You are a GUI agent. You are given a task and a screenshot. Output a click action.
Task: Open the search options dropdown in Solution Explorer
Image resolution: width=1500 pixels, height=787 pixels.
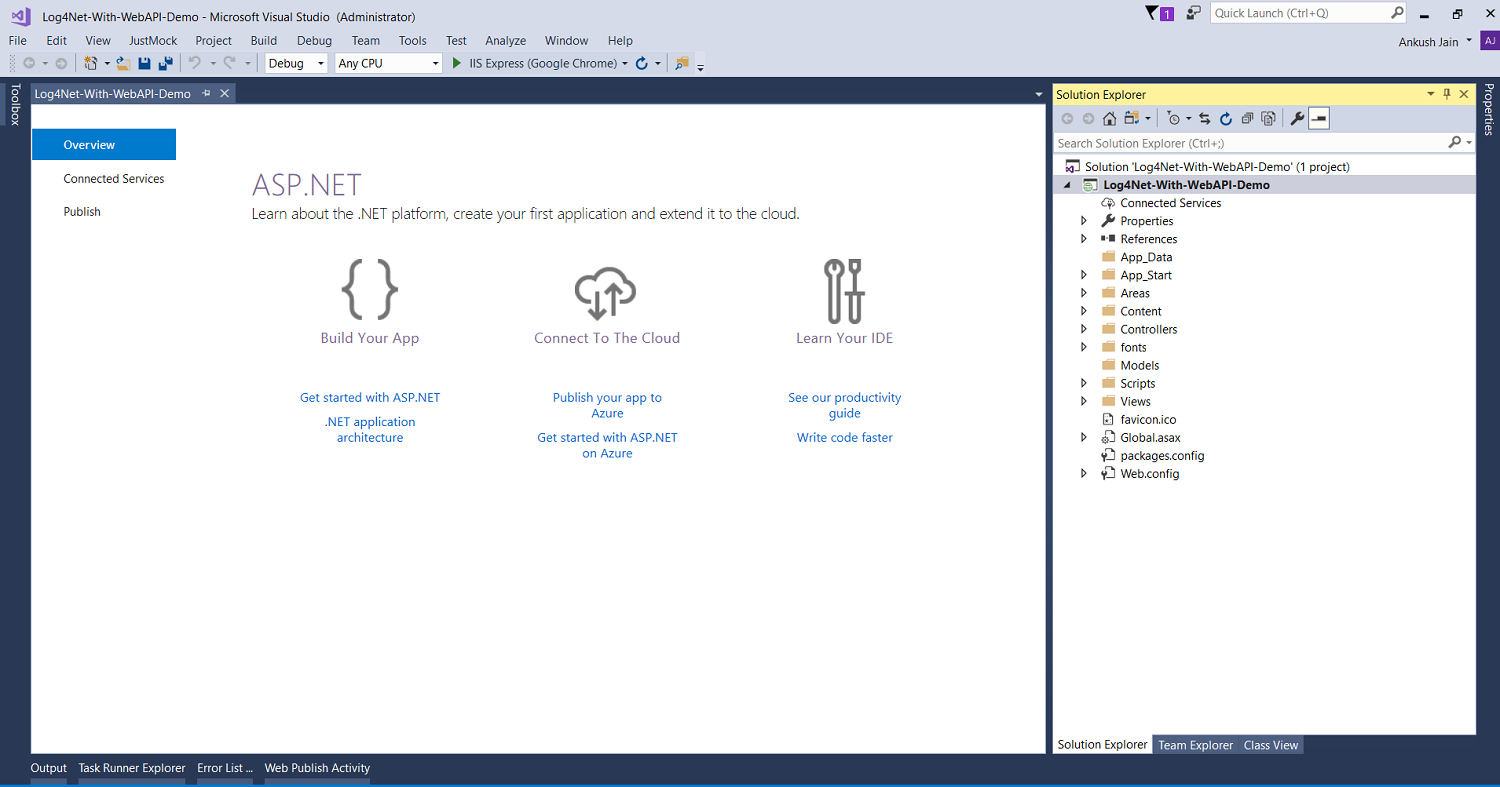click(1469, 143)
